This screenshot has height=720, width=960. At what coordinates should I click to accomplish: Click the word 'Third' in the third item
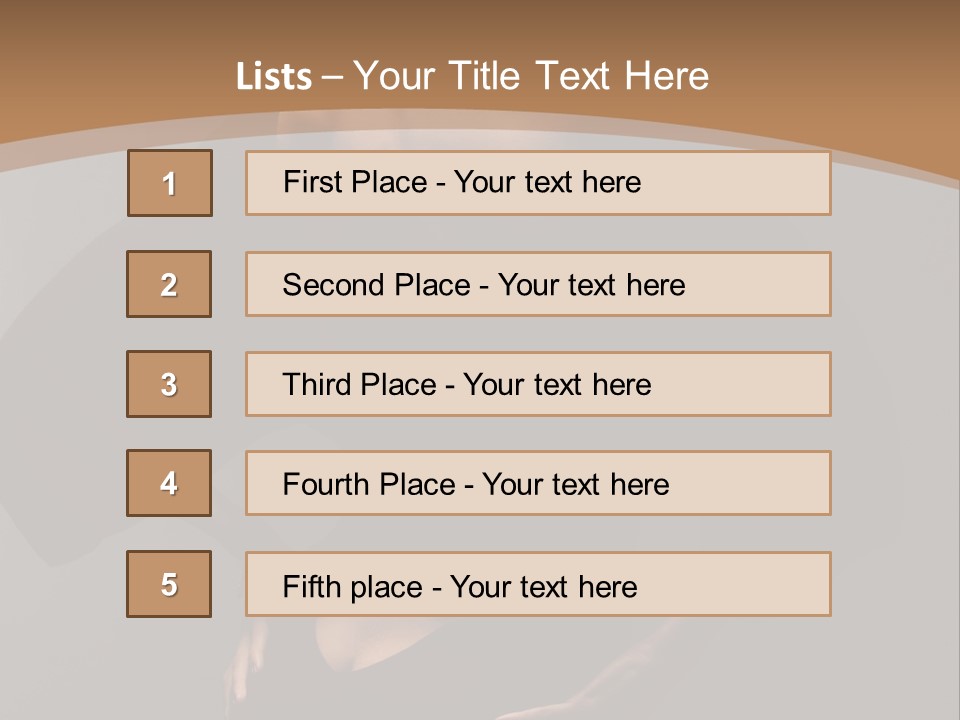click(317, 385)
